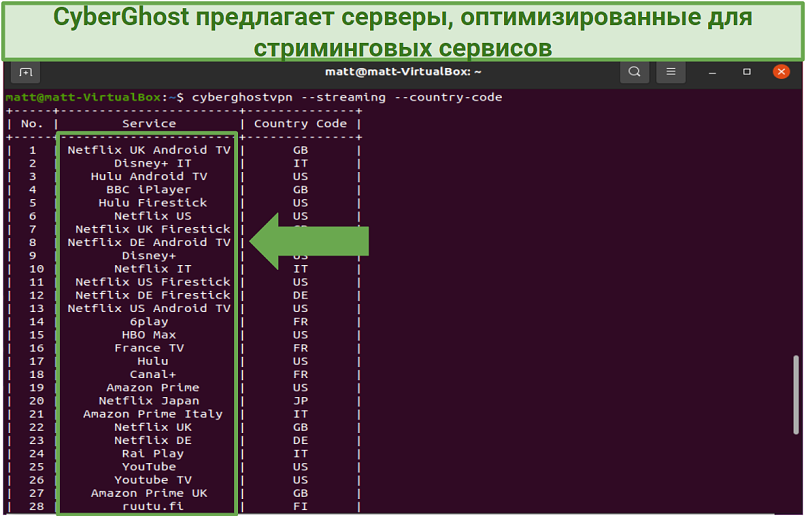Image resolution: width=806 pixels, height=516 pixels.
Task: Click row number 1
Action: [33, 150]
